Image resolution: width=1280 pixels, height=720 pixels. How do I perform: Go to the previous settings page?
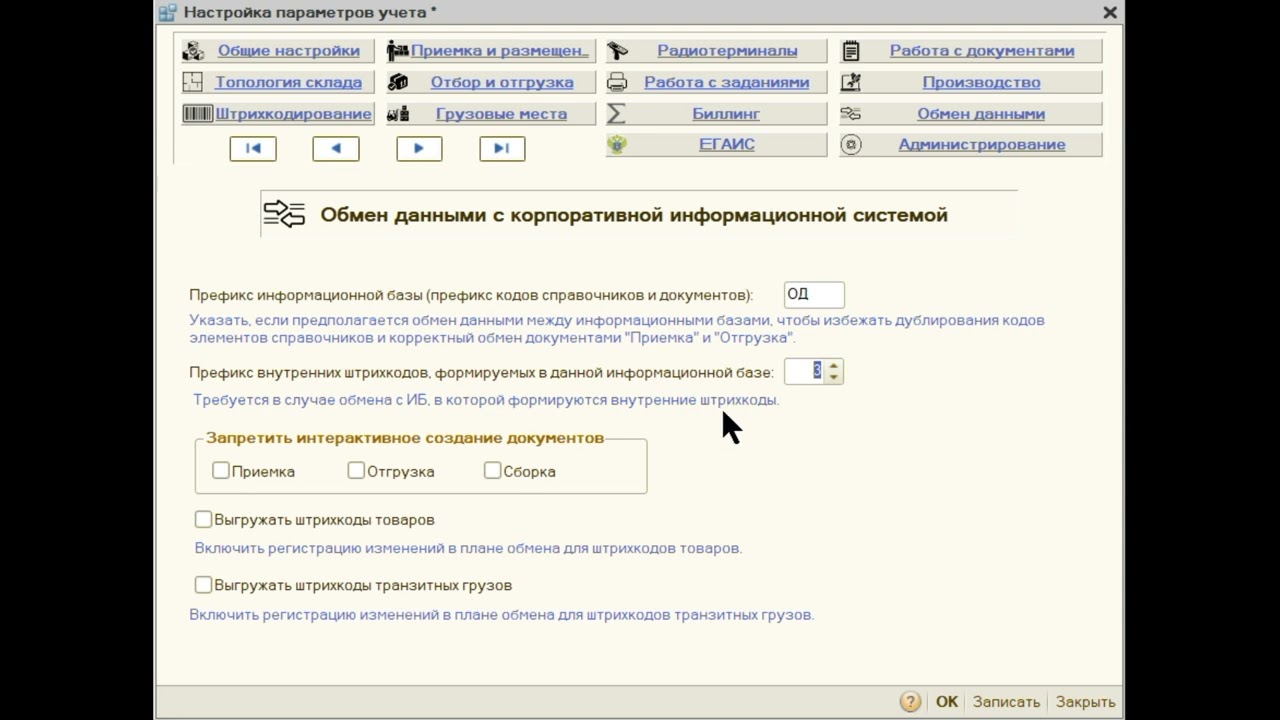click(336, 148)
